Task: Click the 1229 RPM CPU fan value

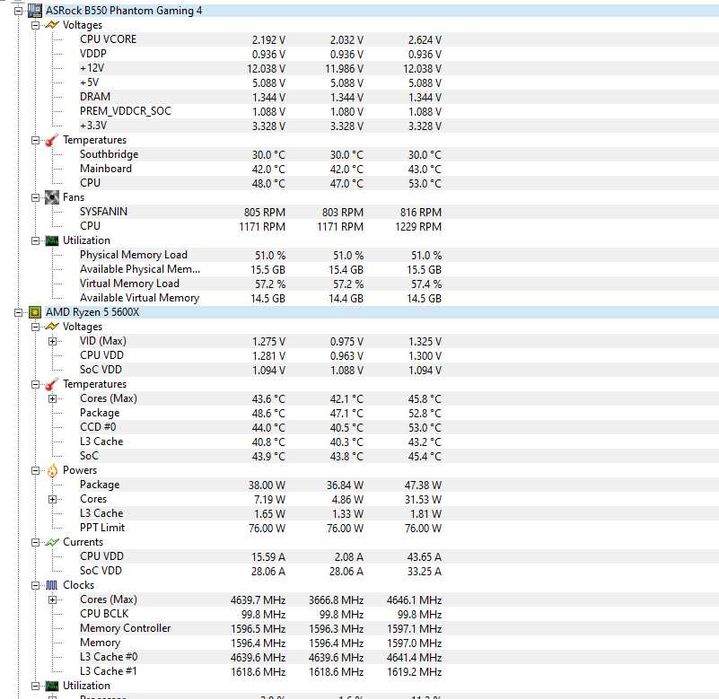Action: pos(418,227)
